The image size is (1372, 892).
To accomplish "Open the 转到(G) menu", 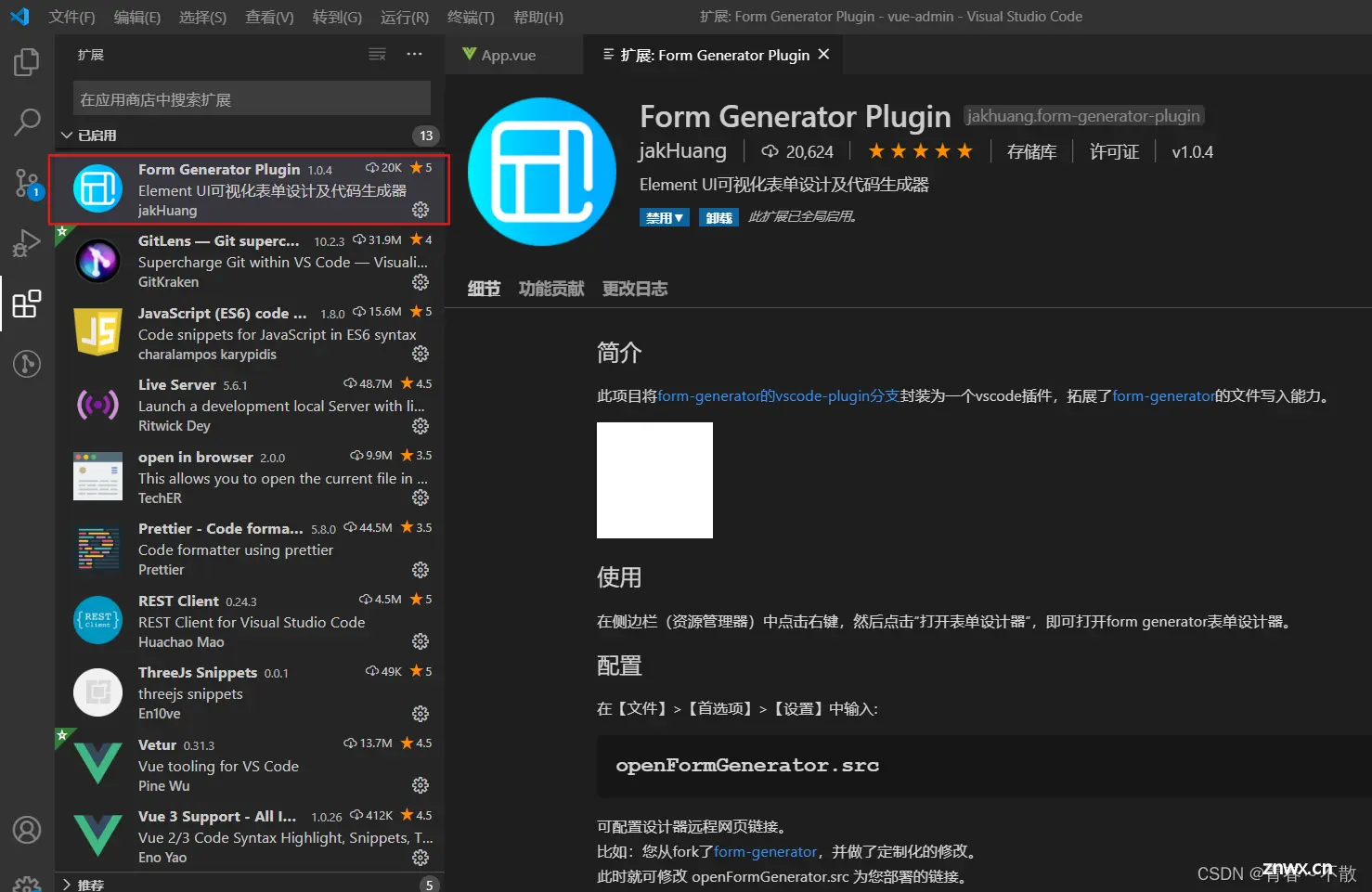I will (337, 17).
